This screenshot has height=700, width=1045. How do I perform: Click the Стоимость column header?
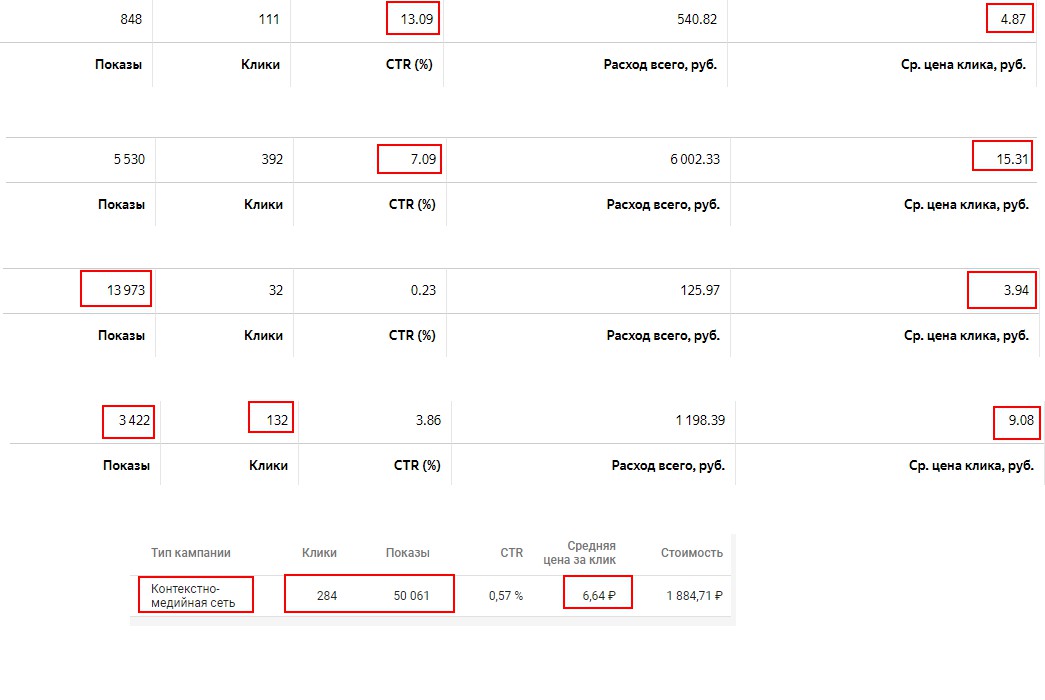point(691,553)
